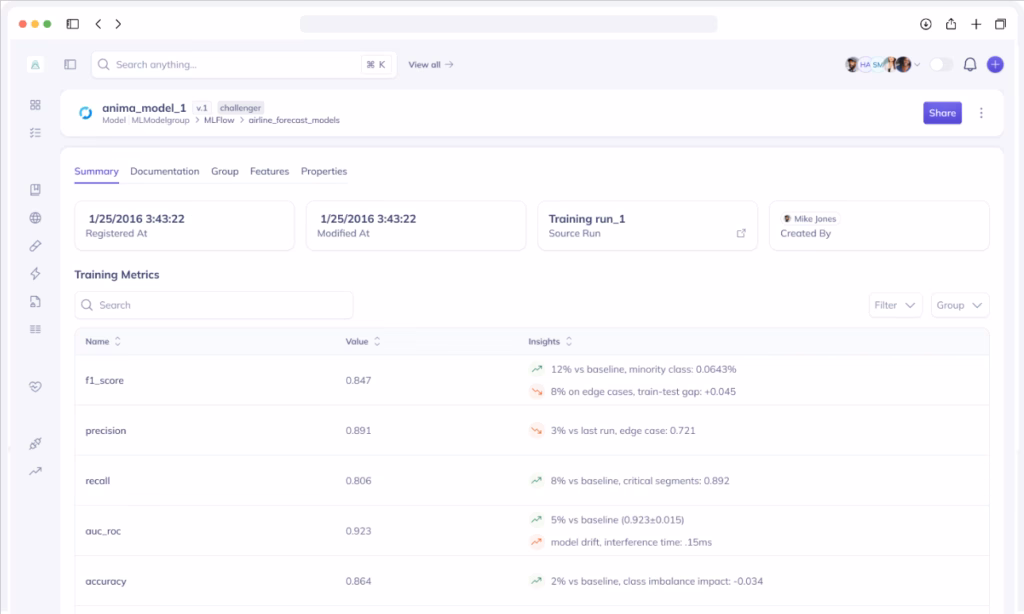The height and width of the screenshot is (614, 1024).
Task: Click the Training Metrics search field
Action: (x=214, y=305)
